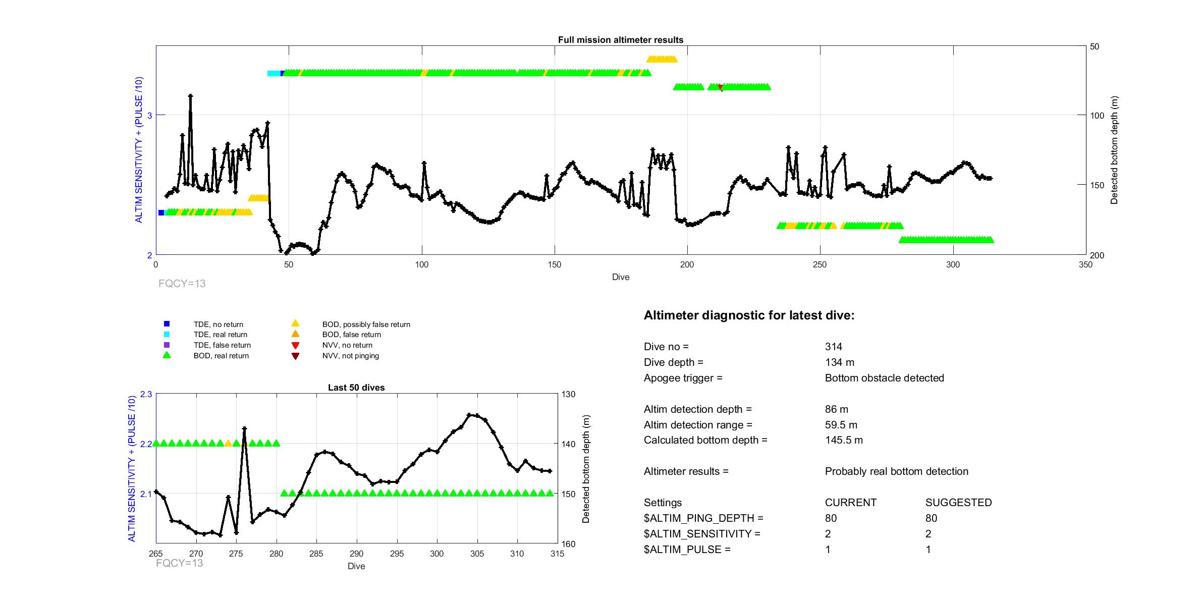1200x611 pixels.
Task: Click the detection depth value '86 m'
Action: [837, 409]
